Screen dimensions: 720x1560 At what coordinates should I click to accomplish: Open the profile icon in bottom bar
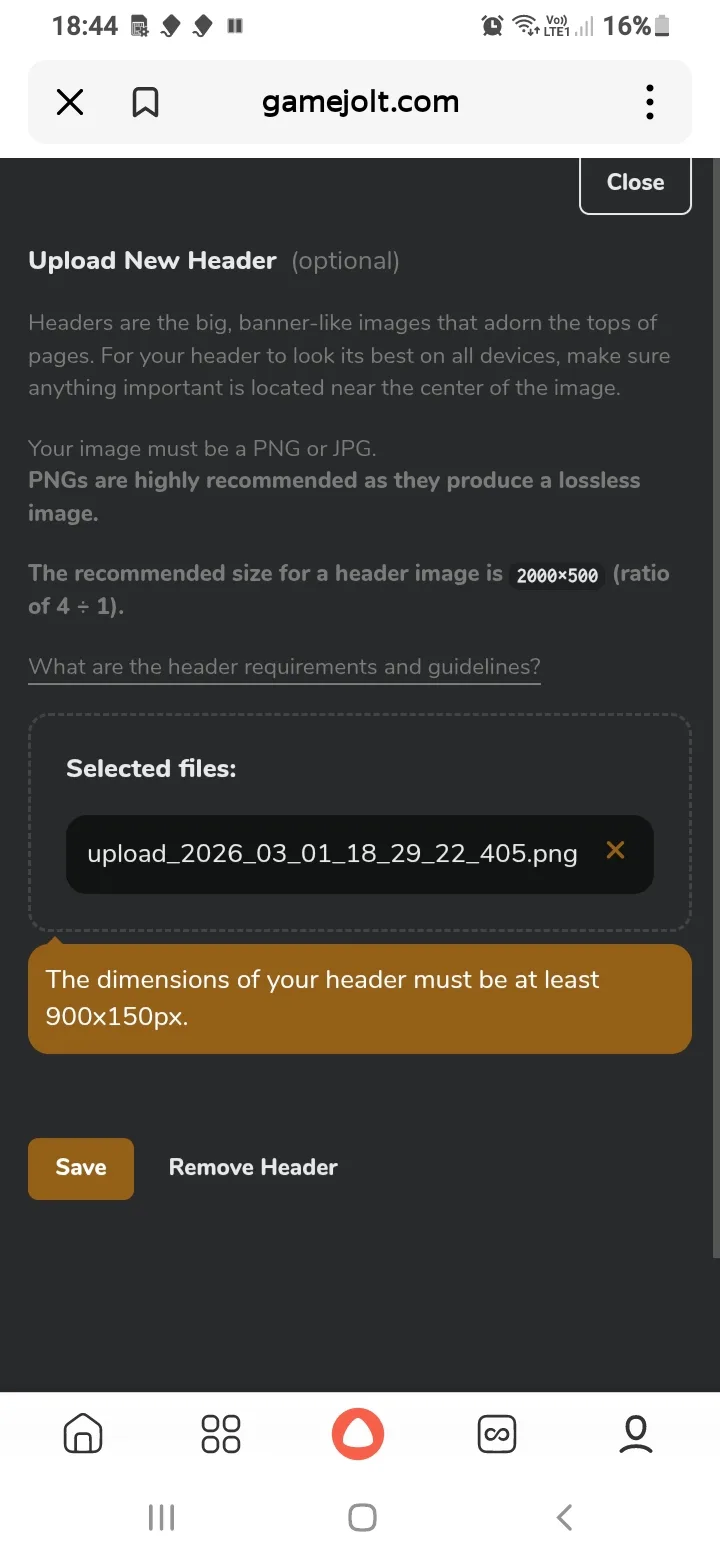point(635,1434)
